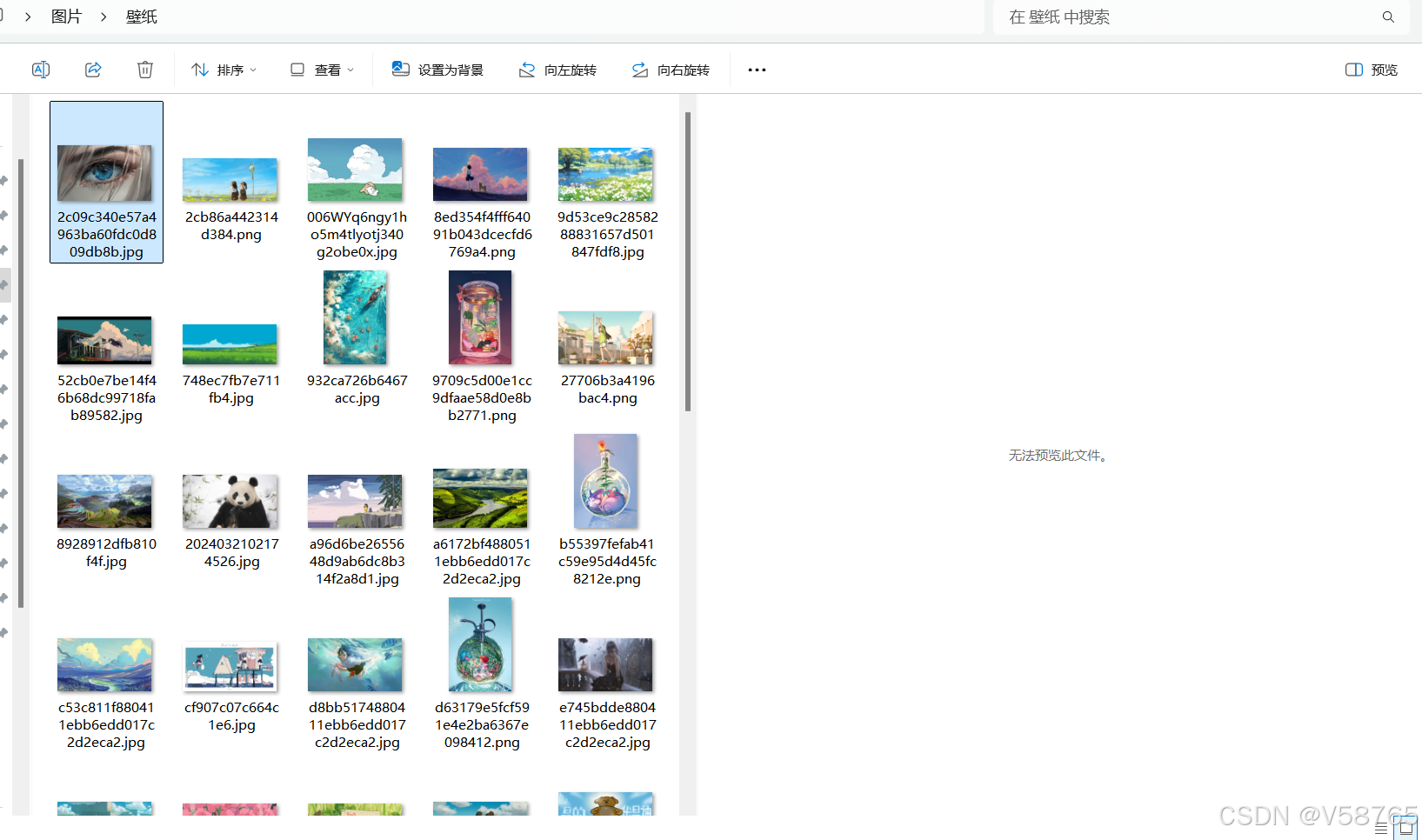The height and width of the screenshot is (840, 1422).
Task: Select thumbnail e745bdde880411ebb6edd017c2d2eca2.jpg
Action: tap(605, 665)
